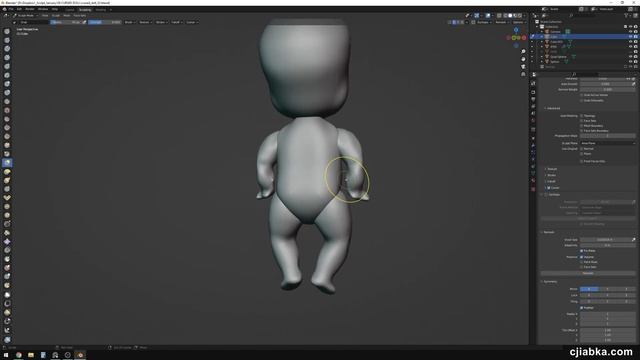This screenshot has height=360, width=640.
Task: Select the Pinch brush tool
Action: (7, 154)
